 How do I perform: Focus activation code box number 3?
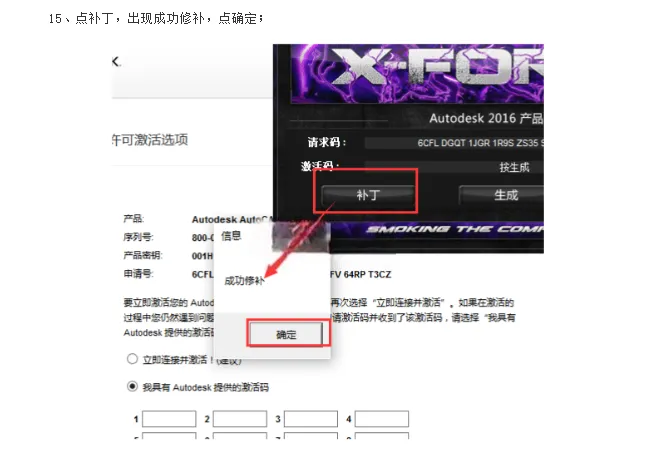coord(311,419)
